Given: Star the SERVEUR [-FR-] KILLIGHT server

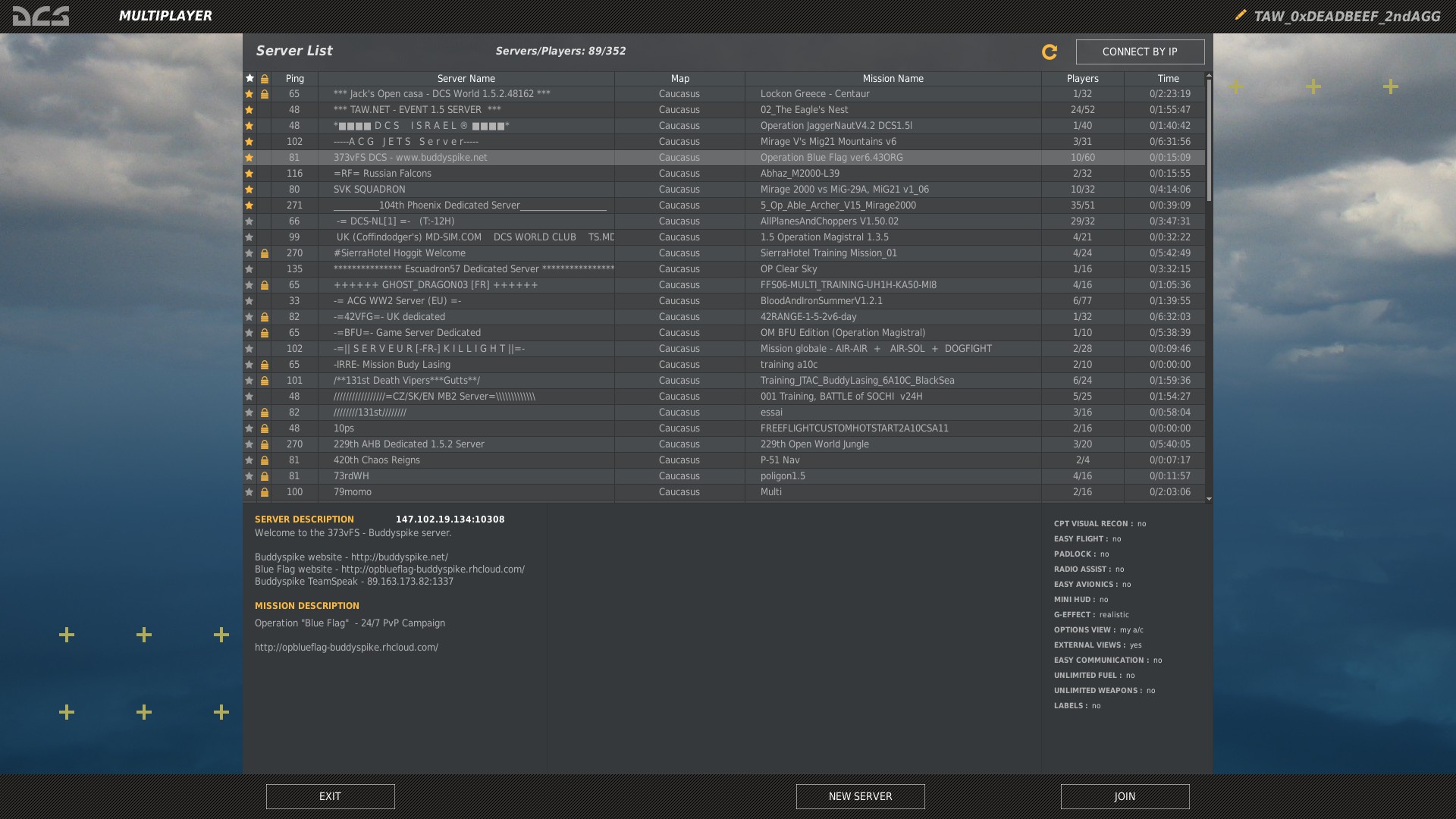Looking at the screenshot, I should 249,349.
